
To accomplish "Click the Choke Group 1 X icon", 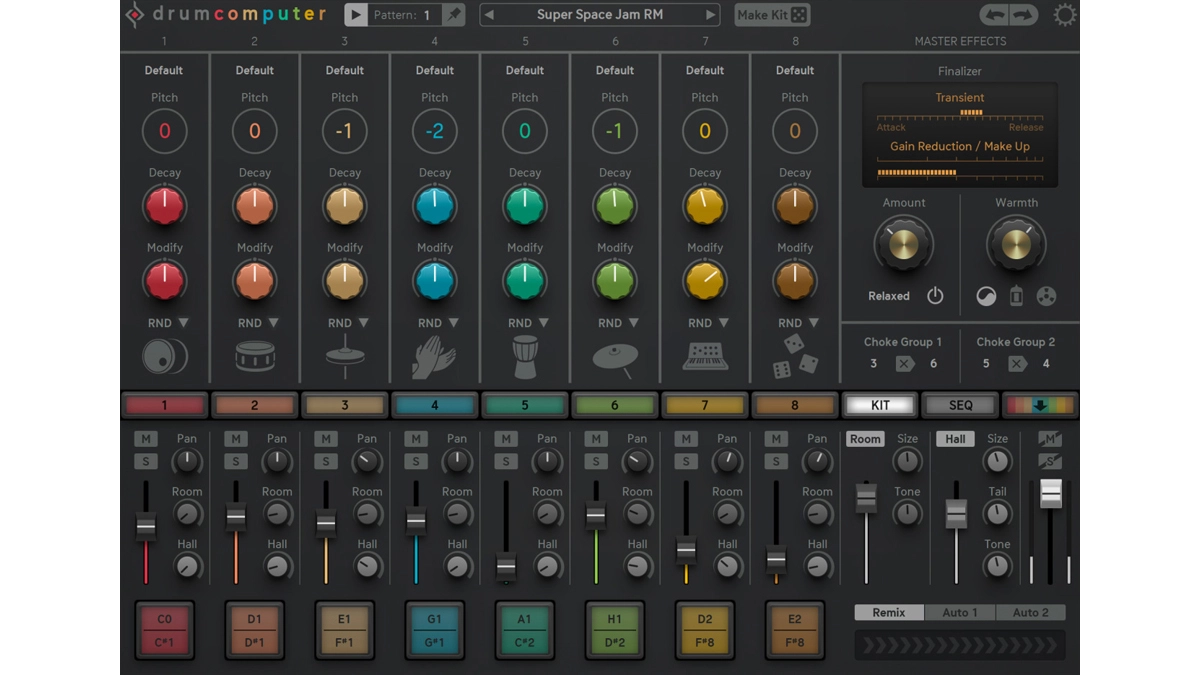I will (905, 364).
